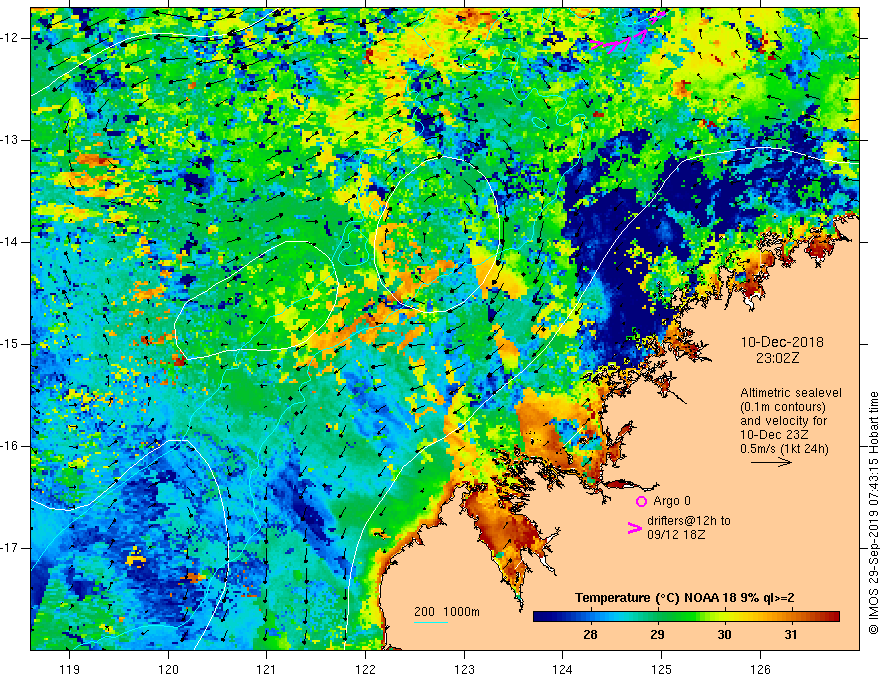Viewport: 880px width, 680px height.
Task: Click the time label 23:02Z
Action: [x=777, y=358]
